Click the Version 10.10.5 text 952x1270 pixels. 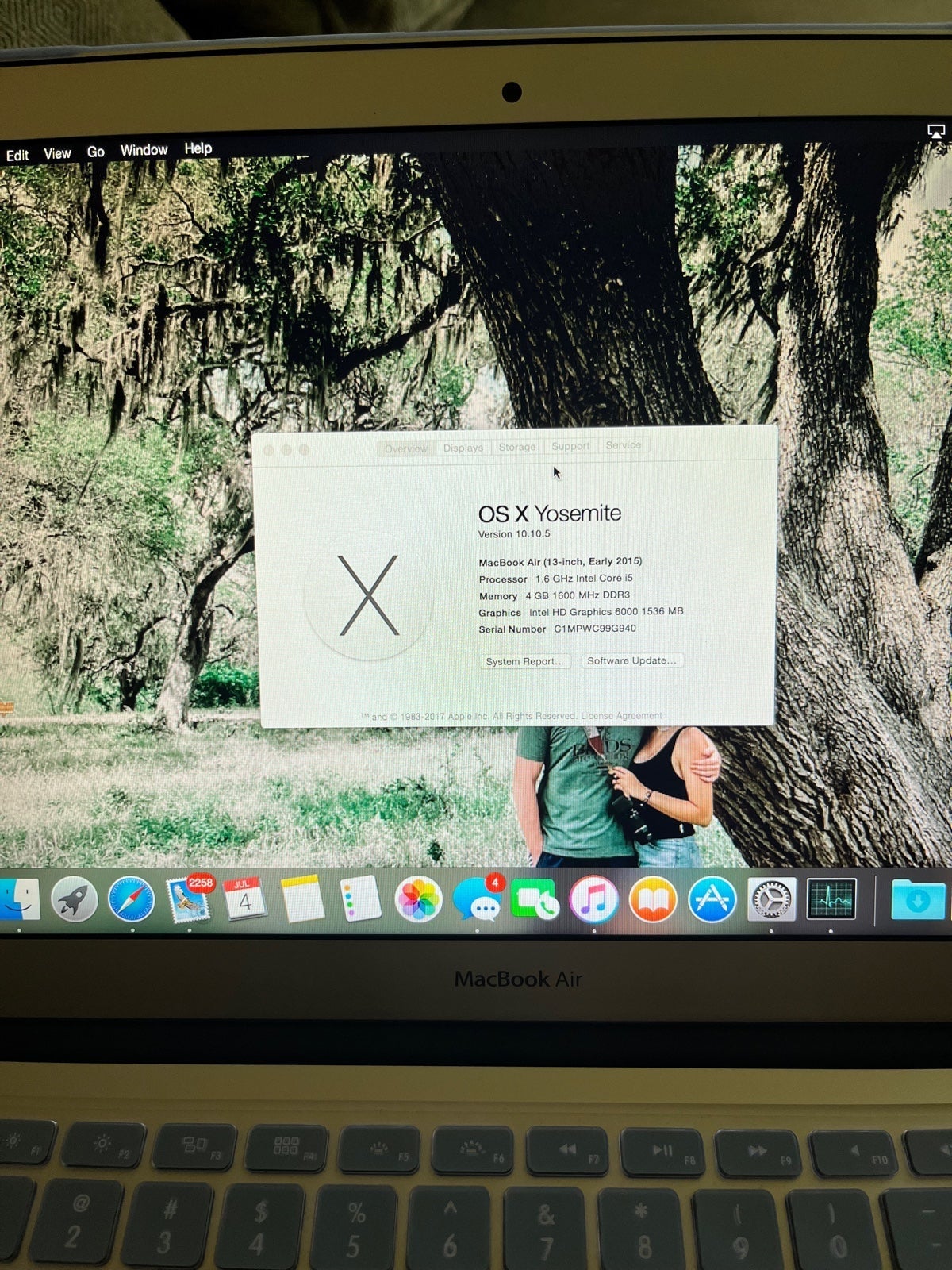tap(514, 533)
